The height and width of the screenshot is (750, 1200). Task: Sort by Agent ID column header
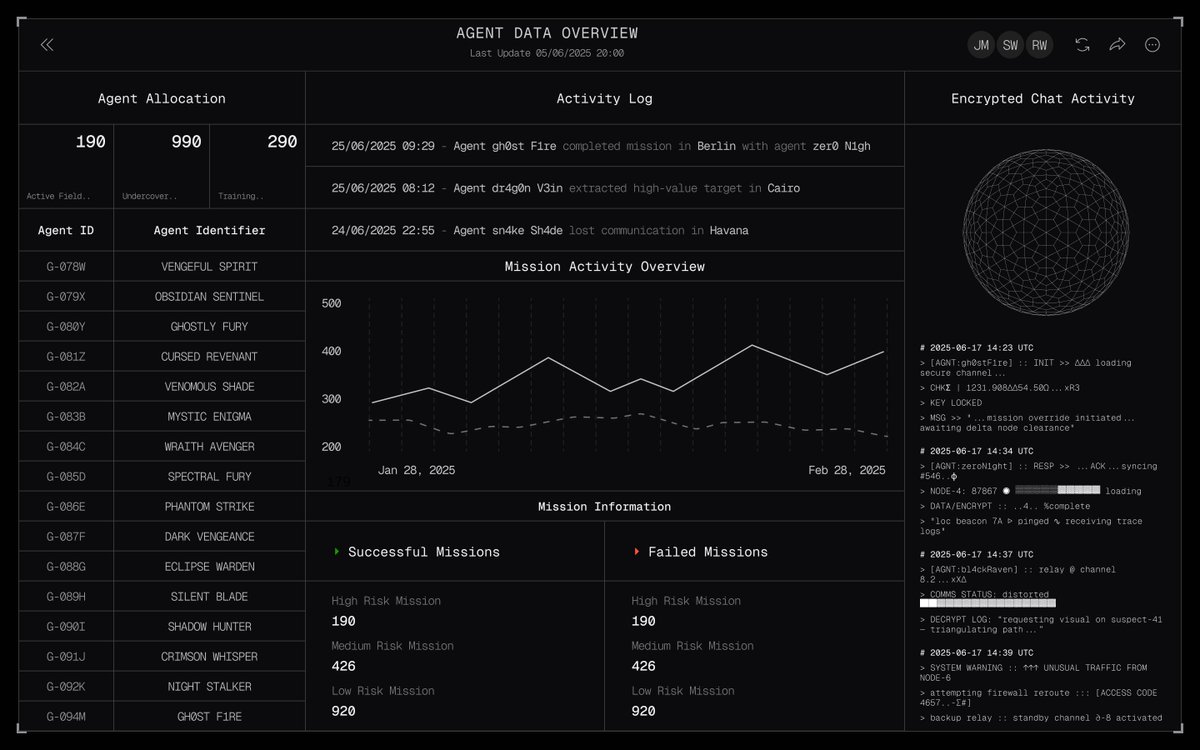coord(67,231)
